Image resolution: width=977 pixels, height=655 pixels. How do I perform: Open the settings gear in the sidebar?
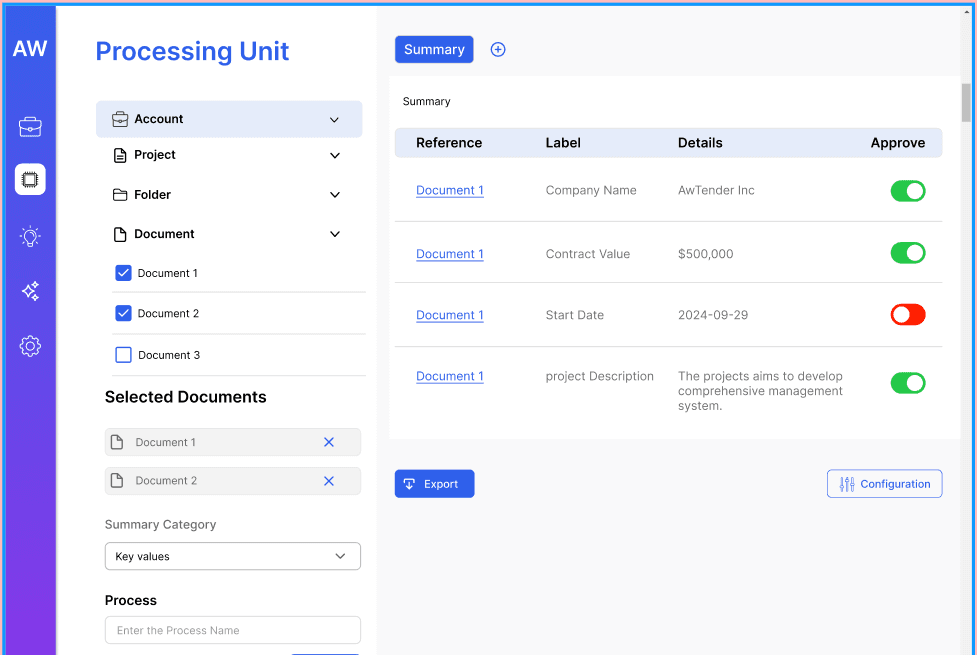pyautogui.click(x=30, y=346)
